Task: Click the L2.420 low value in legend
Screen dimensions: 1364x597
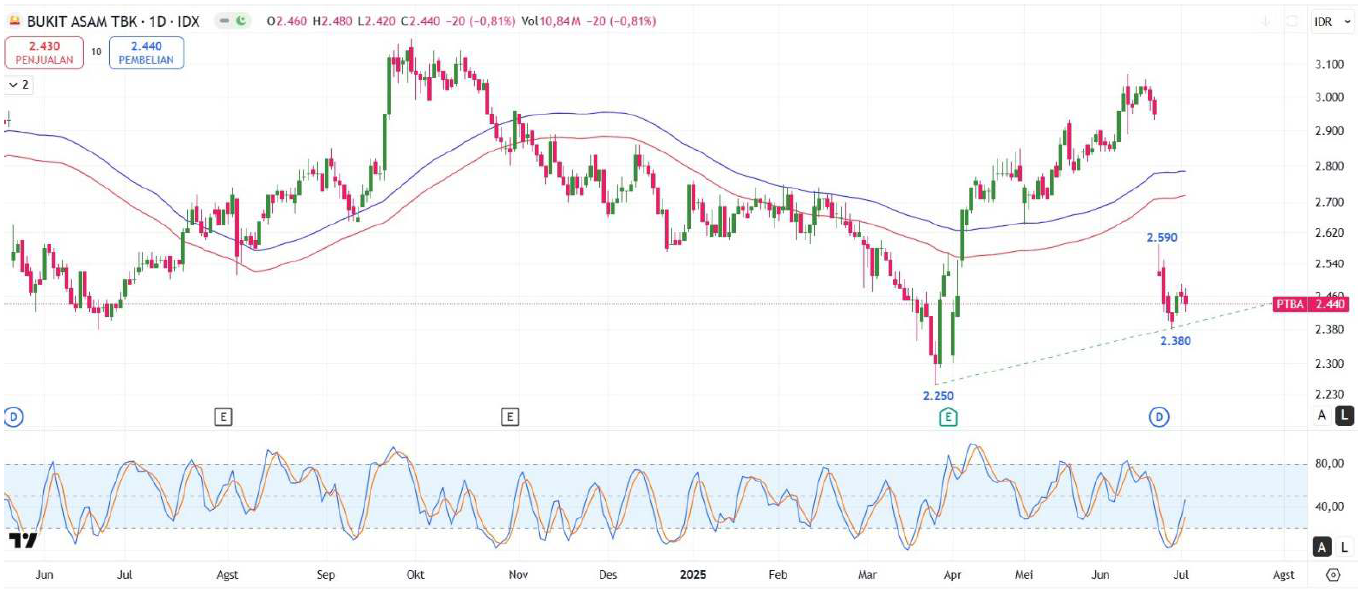Action: pos(375,20)
